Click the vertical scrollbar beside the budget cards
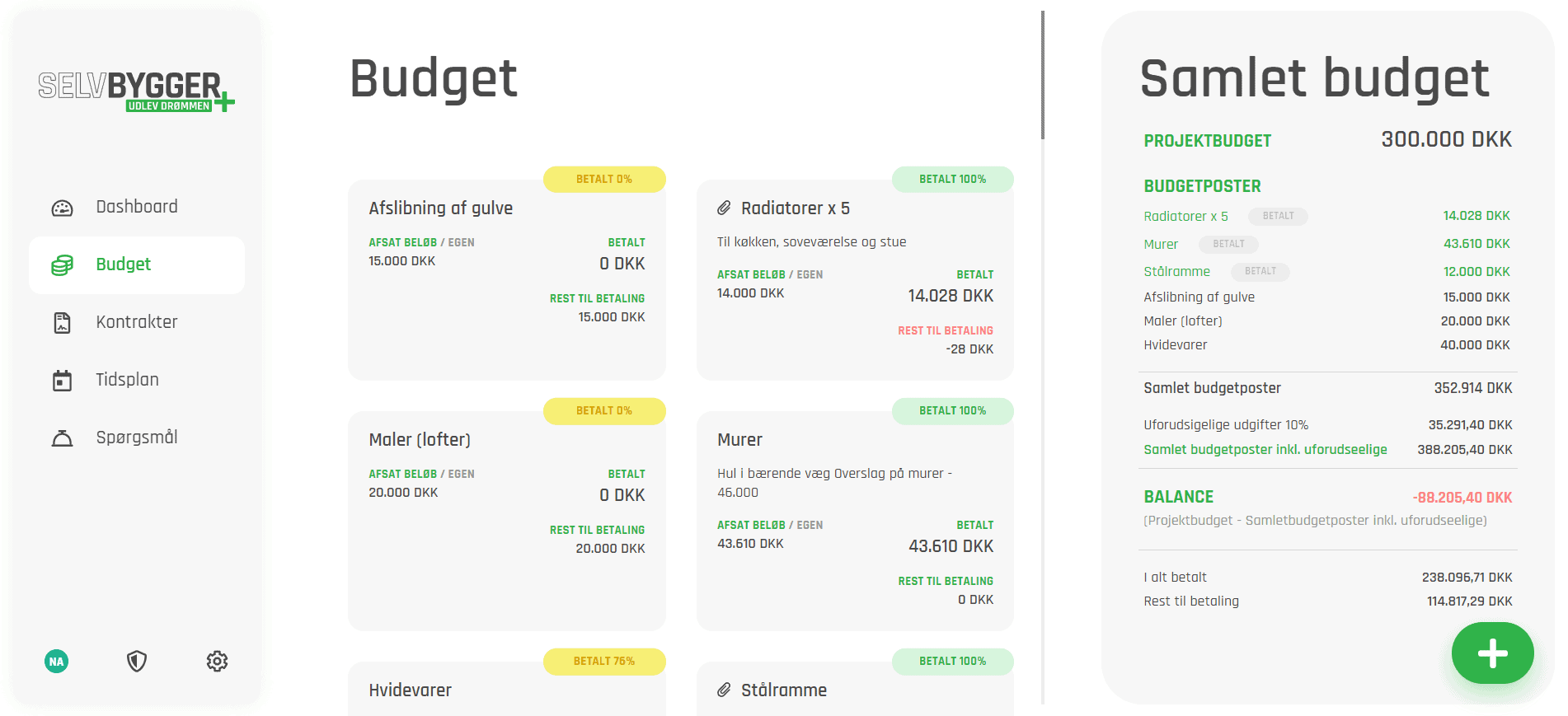The image size is (1568, 716). click(1043, 75)
